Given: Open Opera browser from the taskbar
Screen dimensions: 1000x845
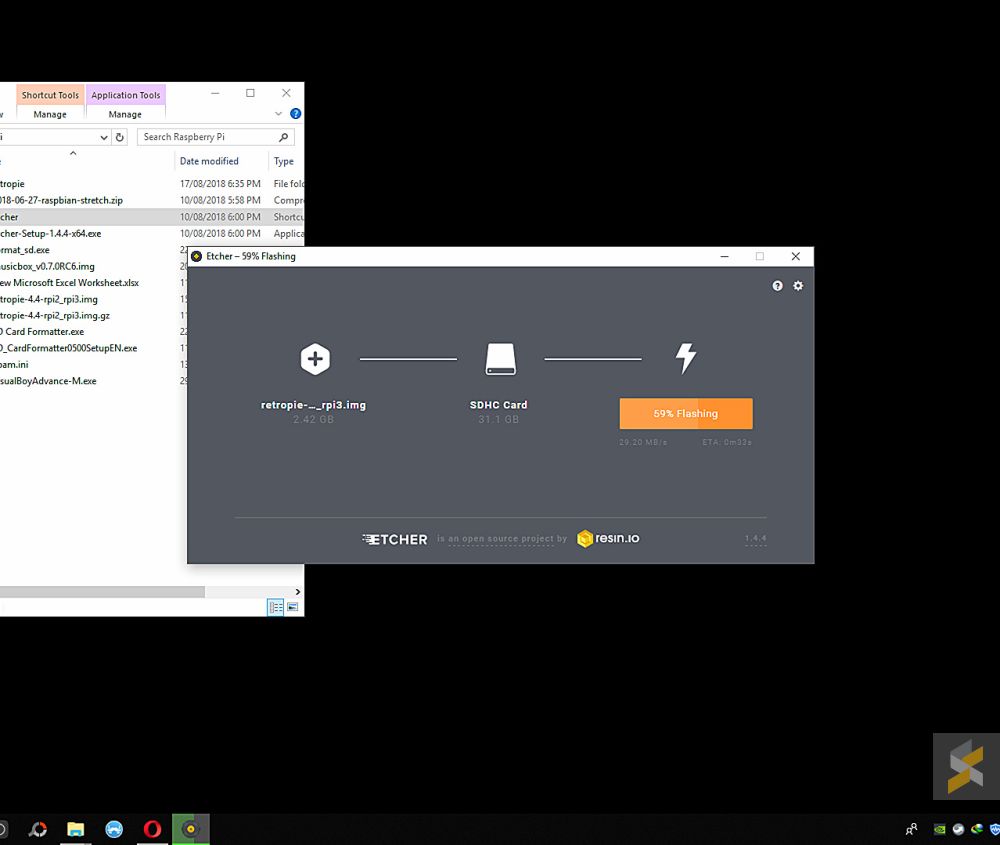Looking at the screenshot, I should (152, 829).
